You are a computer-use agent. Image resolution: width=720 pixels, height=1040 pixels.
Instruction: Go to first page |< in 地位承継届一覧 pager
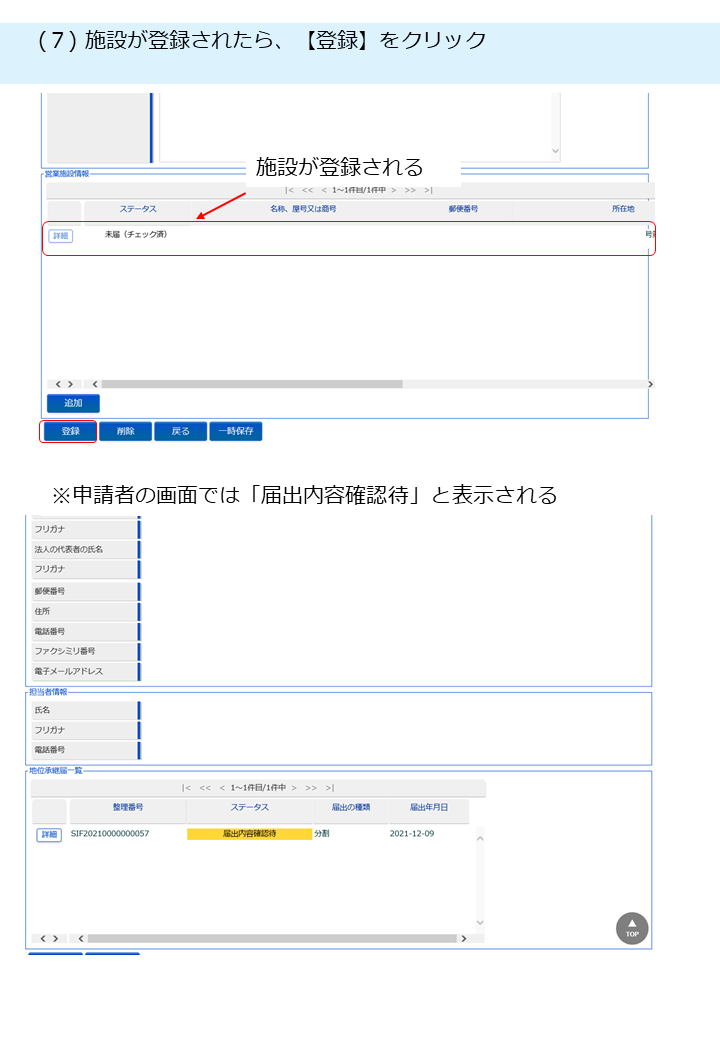pos(186,788)
